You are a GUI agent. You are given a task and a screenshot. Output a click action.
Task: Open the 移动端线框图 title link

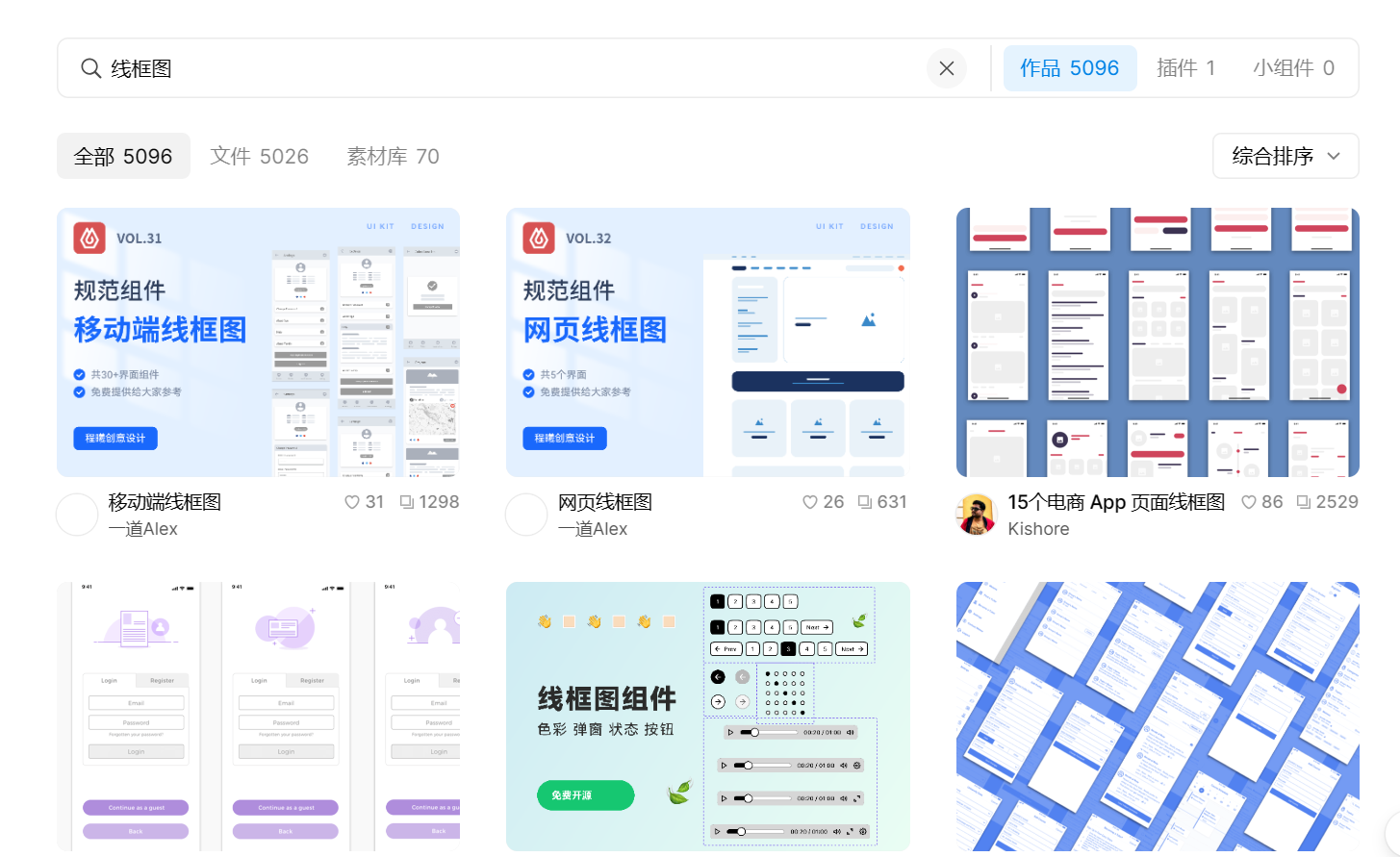tap(165, 502)
